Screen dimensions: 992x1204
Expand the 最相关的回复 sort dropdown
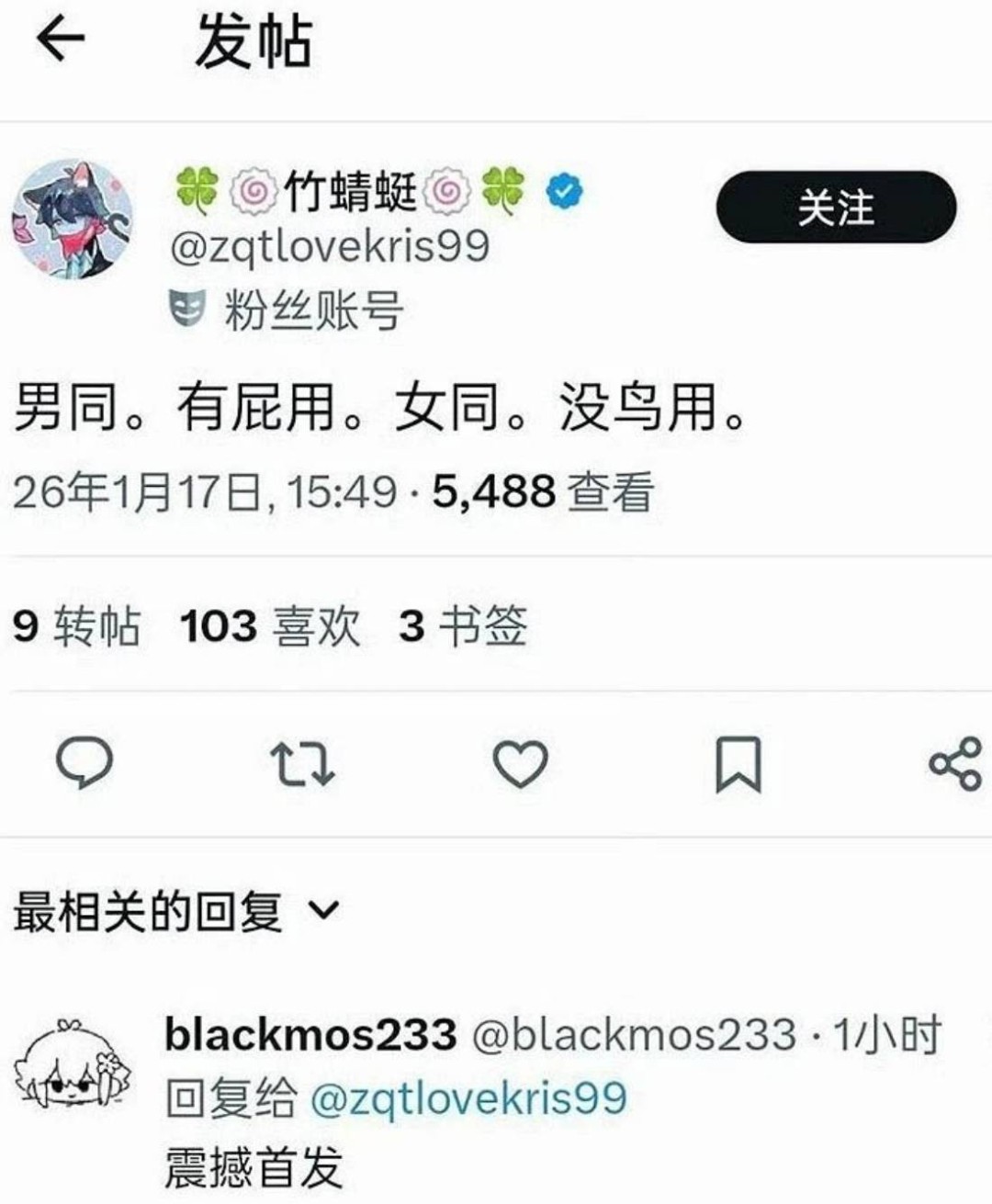point(176,911)
